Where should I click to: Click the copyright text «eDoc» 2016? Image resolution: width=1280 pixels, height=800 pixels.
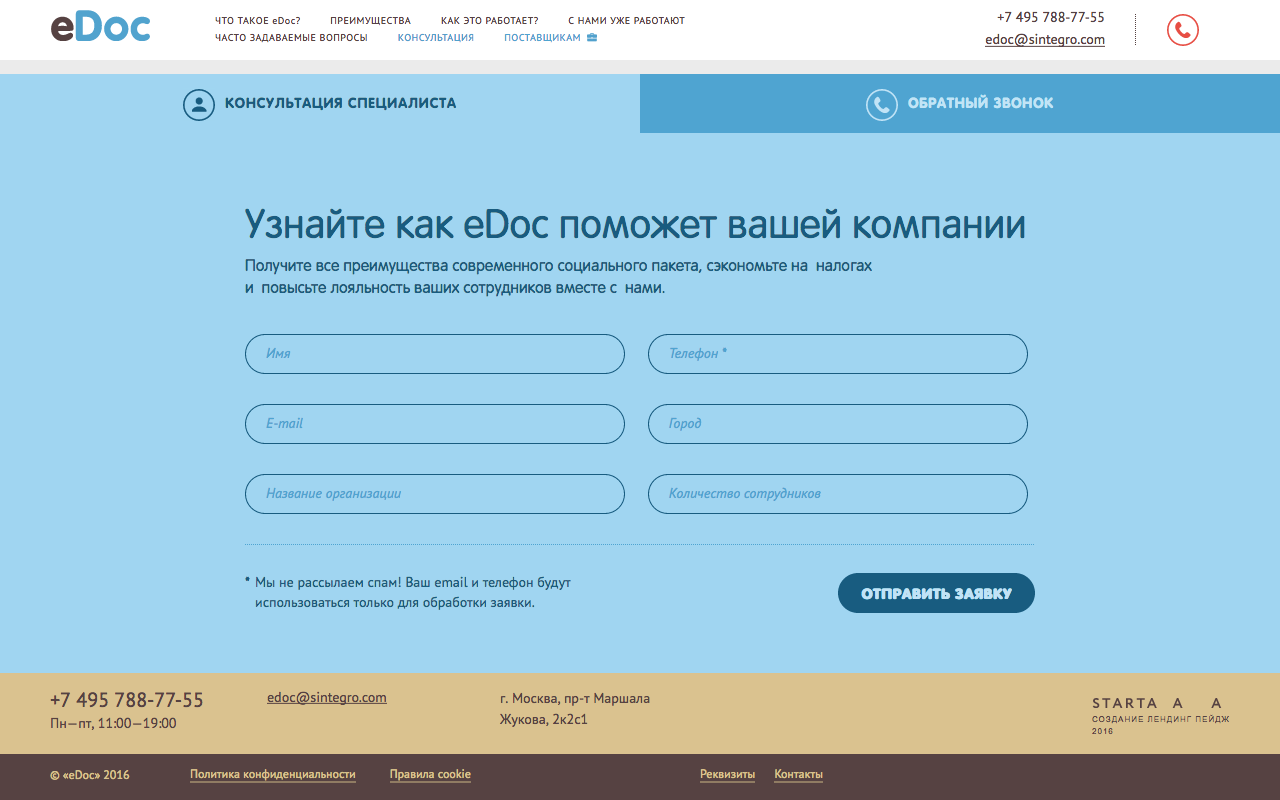[x=90, y=775]
